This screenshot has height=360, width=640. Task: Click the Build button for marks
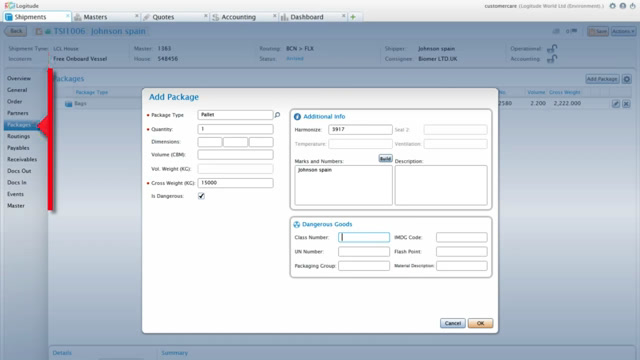pyautogui.click(x=385, y=158)
